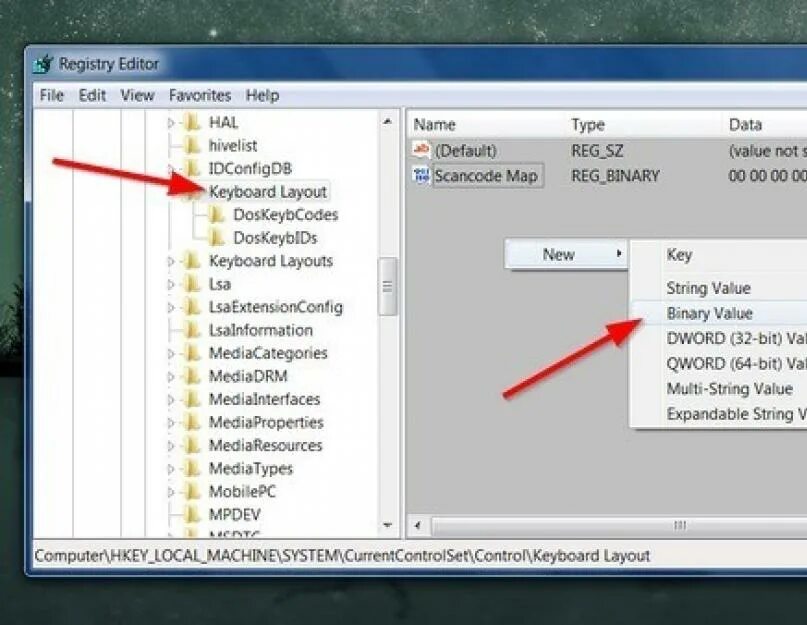Click the MediaInterfaces folder icon

point(192,400)
